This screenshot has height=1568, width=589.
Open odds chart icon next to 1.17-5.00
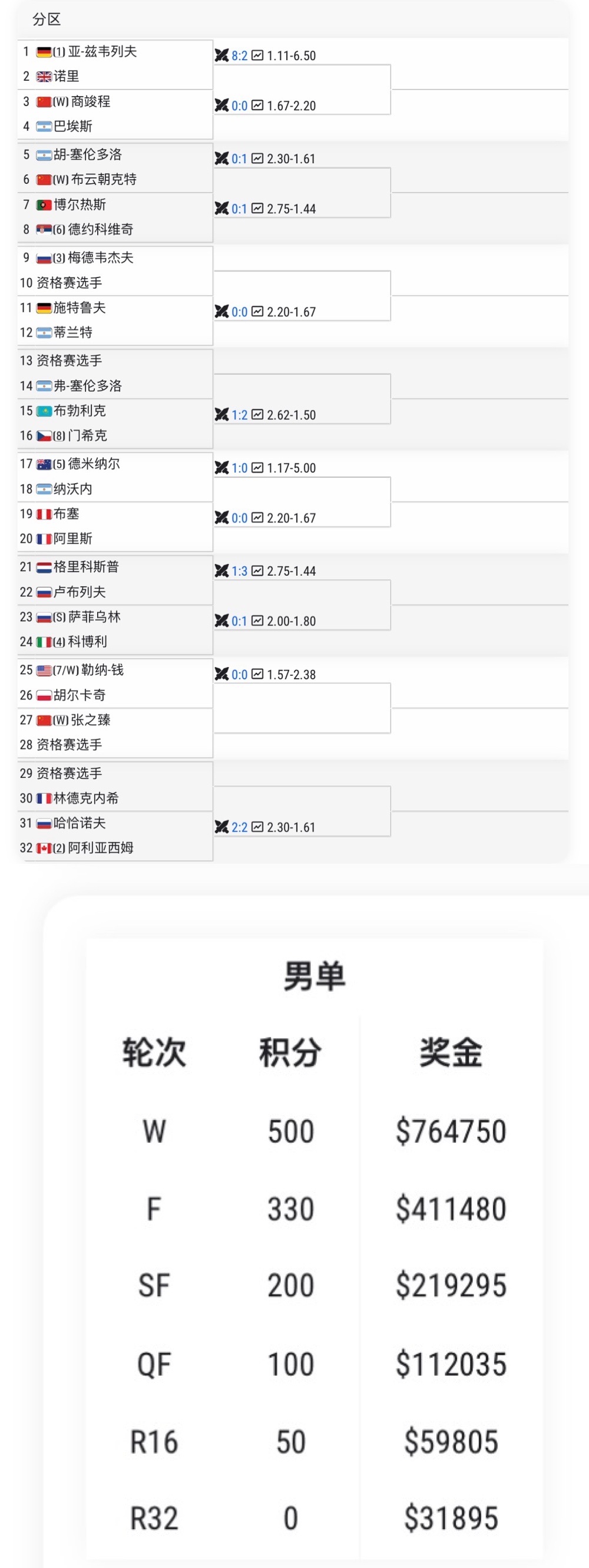(x=257, y=467)
